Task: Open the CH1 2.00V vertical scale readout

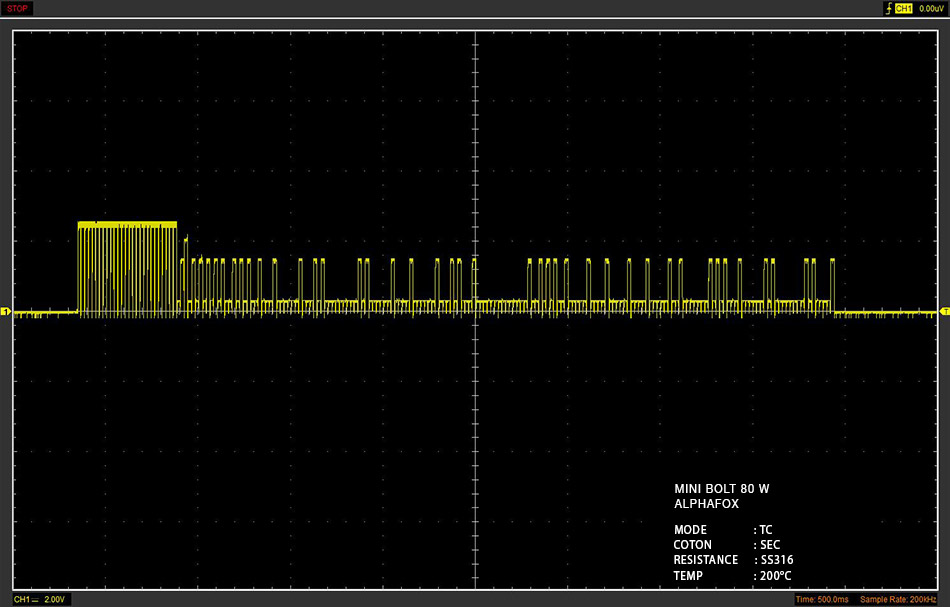Action: click(x=39, y=599)
